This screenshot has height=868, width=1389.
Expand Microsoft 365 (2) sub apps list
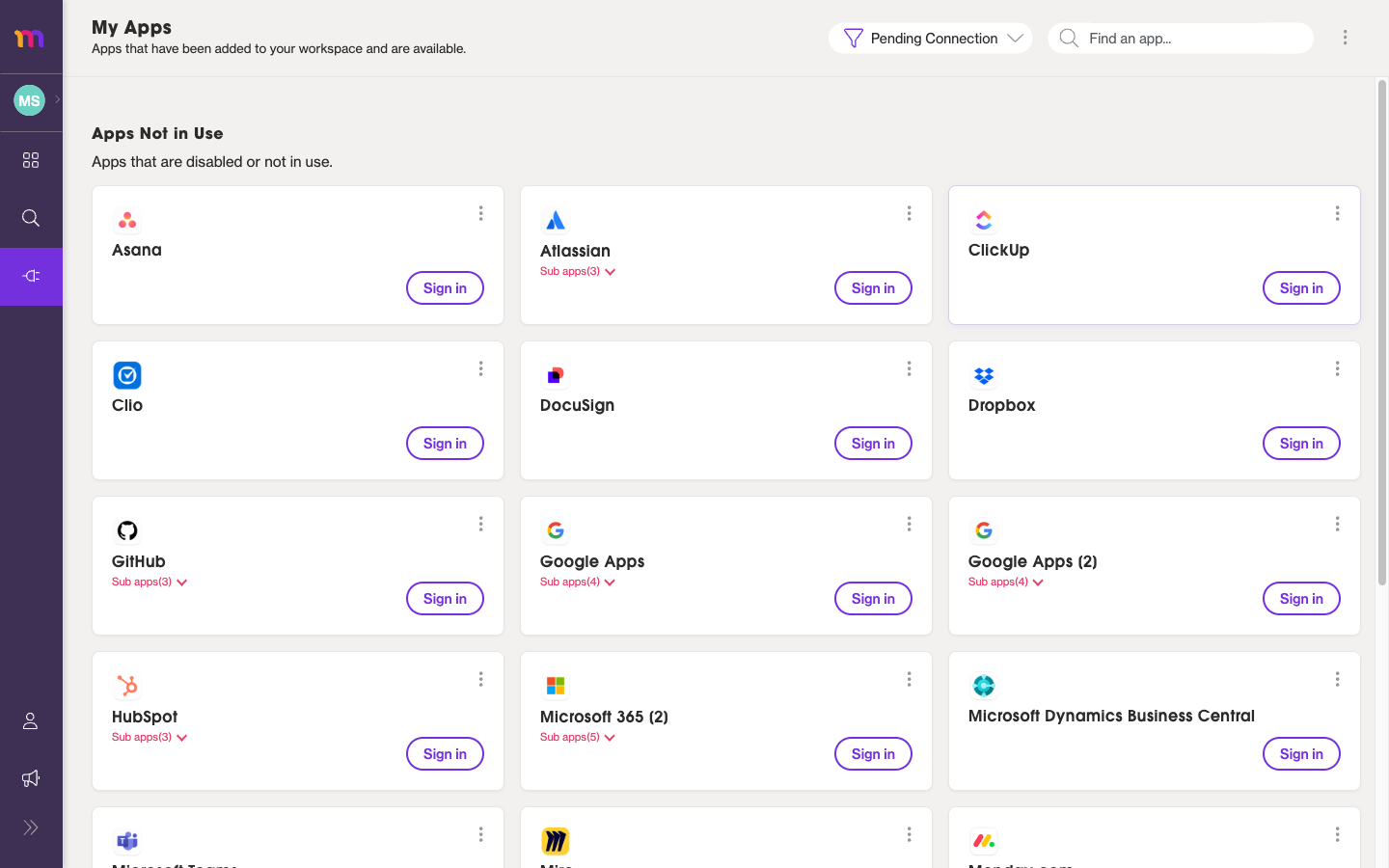coord(578,738)
